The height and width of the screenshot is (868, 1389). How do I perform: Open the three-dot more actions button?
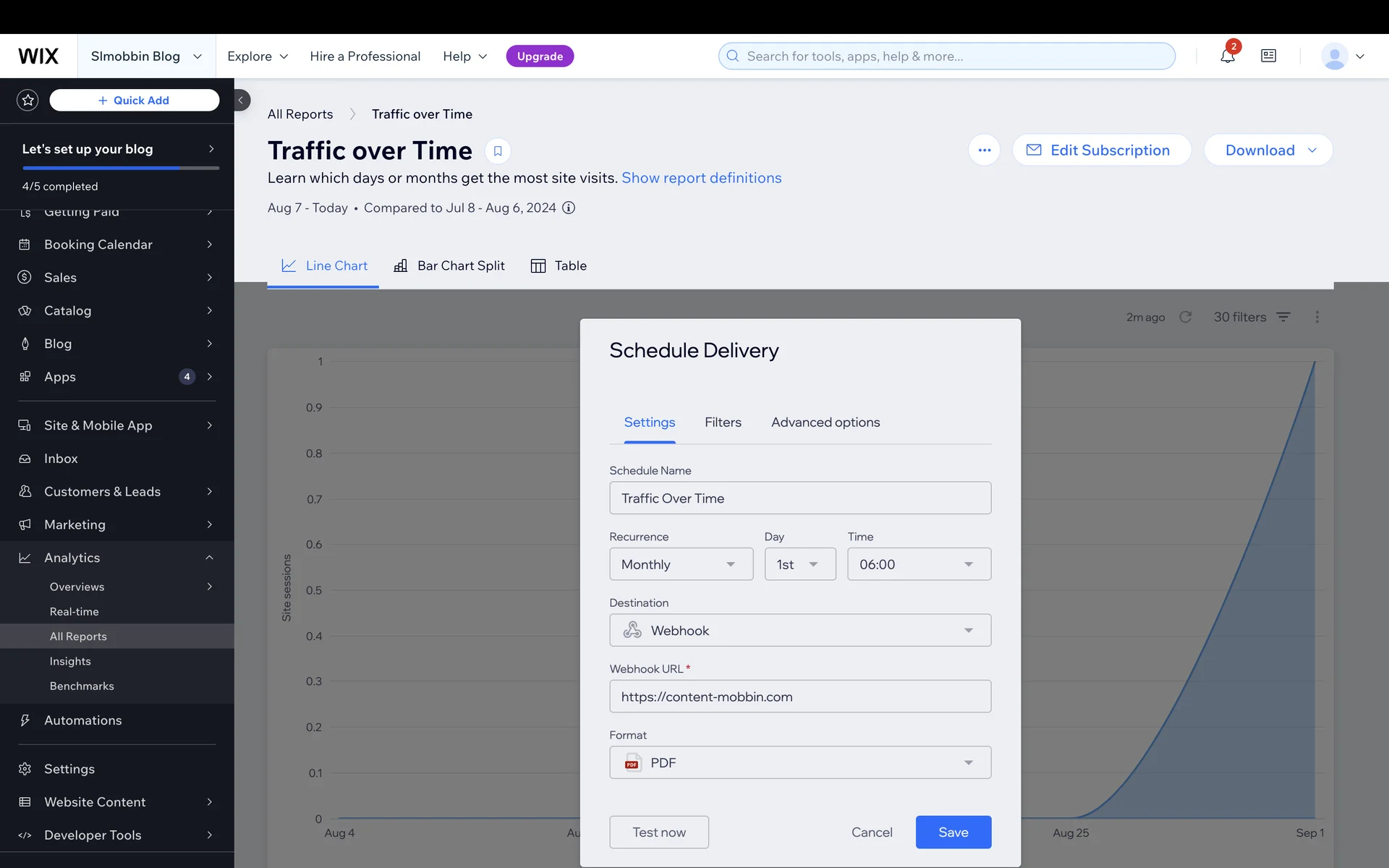point(984,150)
